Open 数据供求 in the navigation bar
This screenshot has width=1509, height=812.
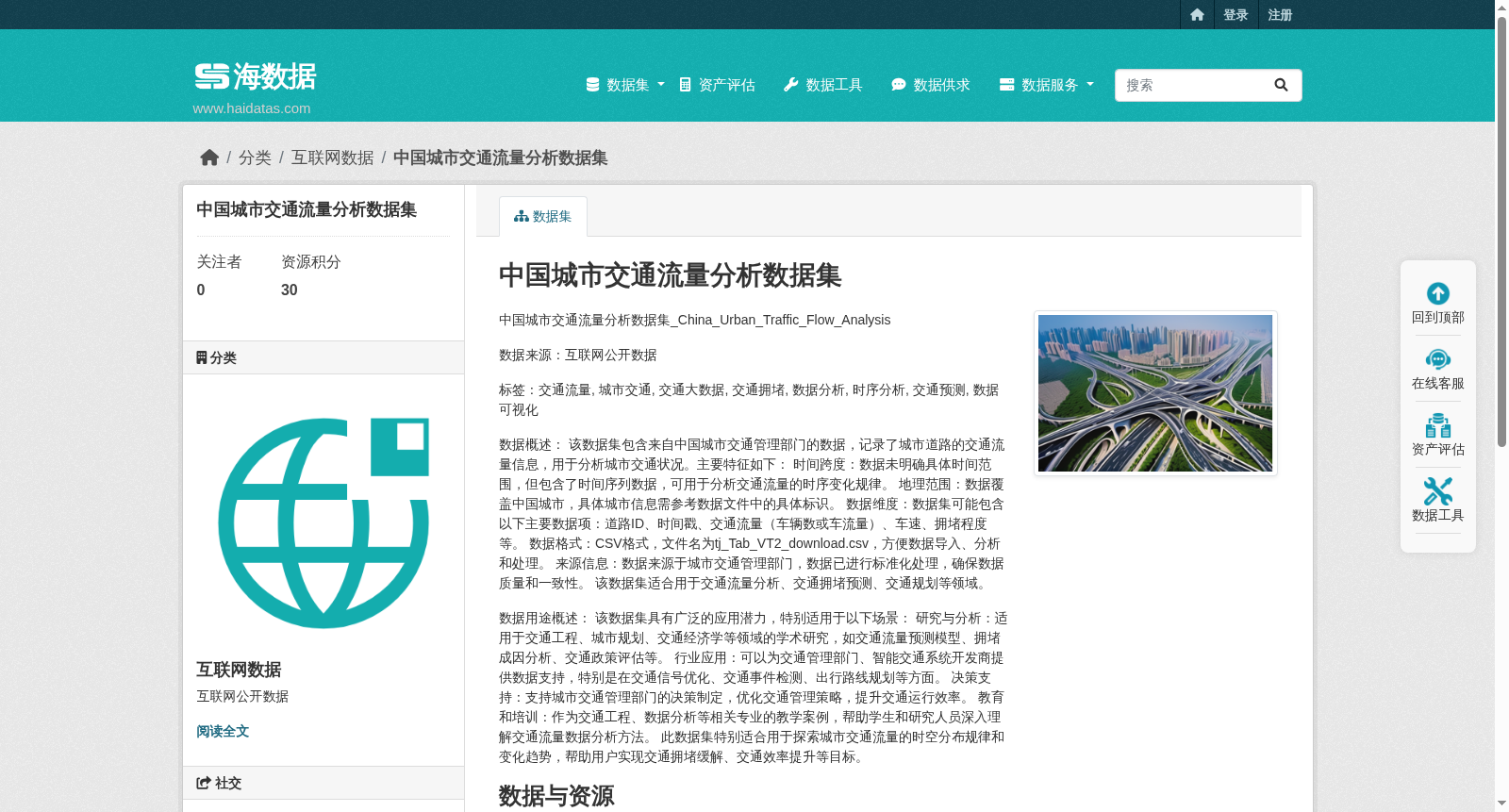tap(931, 85)
